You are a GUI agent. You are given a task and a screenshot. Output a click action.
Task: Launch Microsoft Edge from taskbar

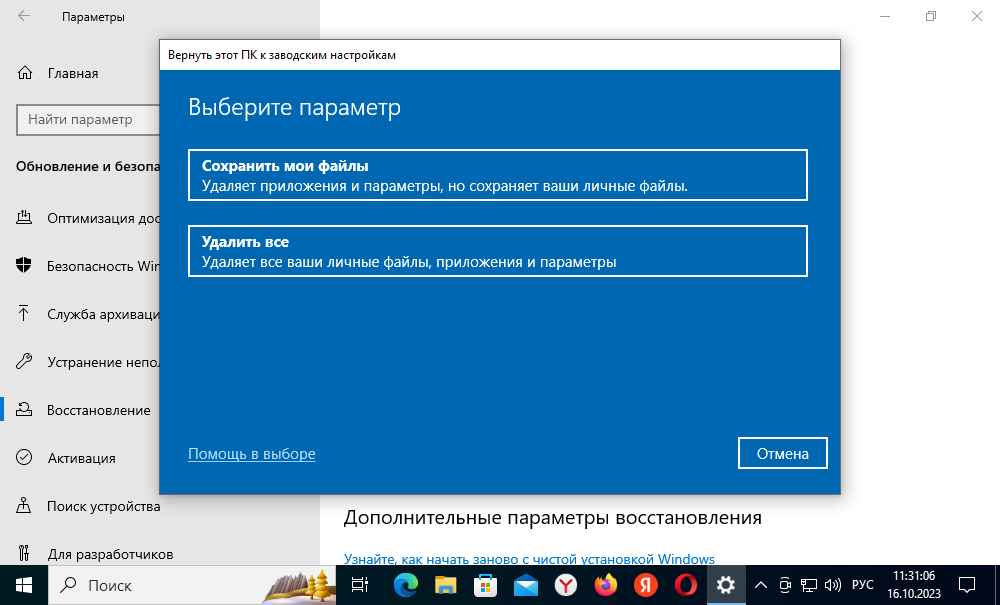pos(405,584)
